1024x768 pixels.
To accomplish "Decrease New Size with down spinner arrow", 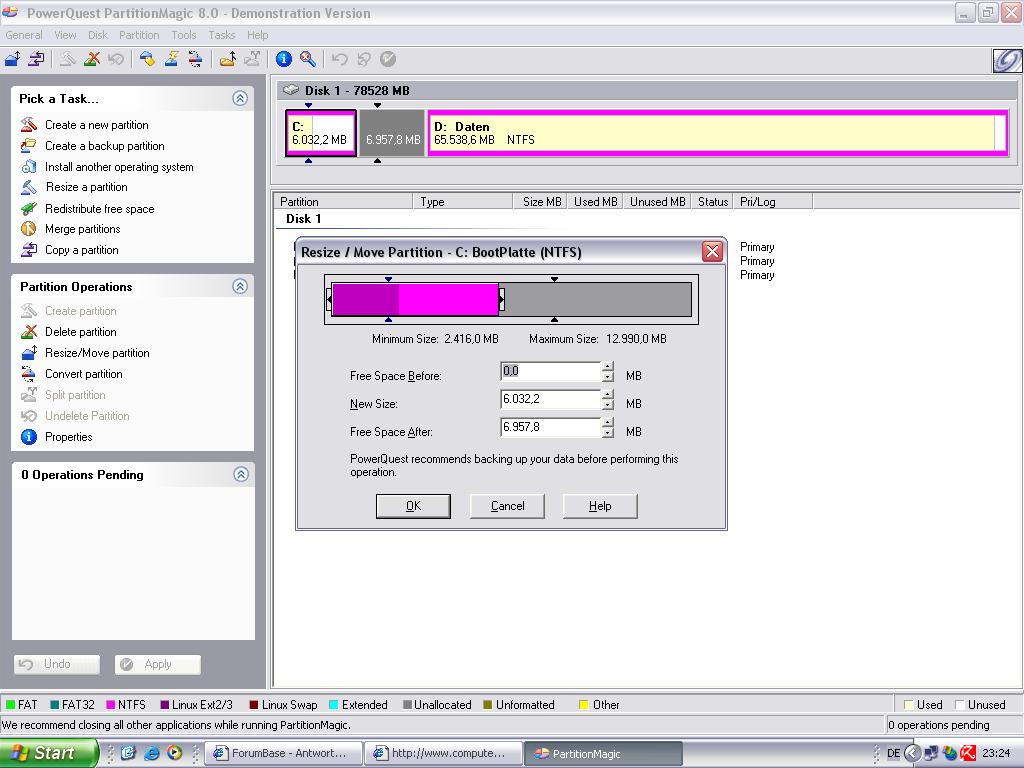I will pos(608,405).
